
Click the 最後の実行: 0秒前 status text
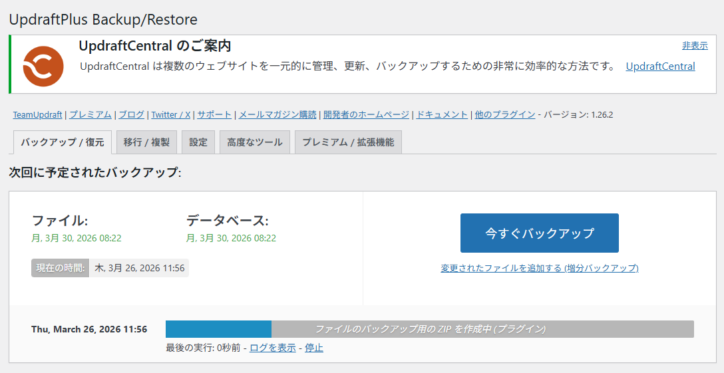(x=203, y=348)
